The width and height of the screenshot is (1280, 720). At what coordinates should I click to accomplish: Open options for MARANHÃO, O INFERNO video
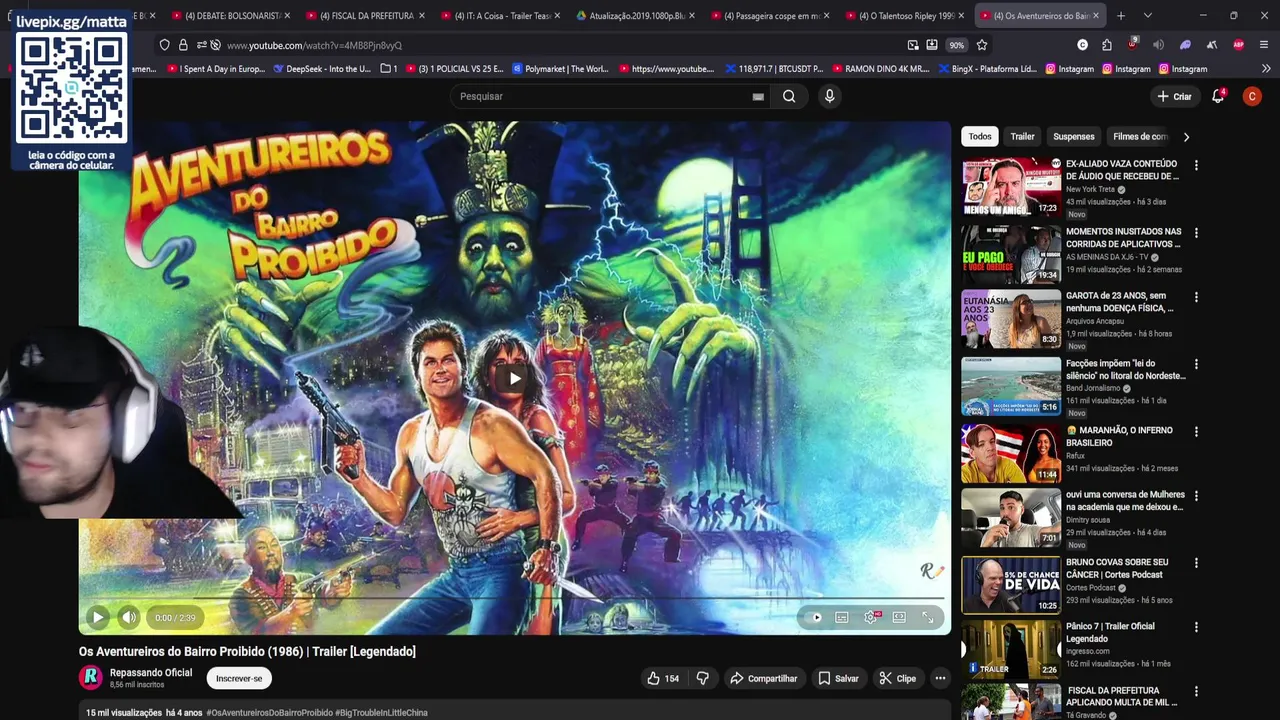pyautogui.click(x=1196, y=432)
